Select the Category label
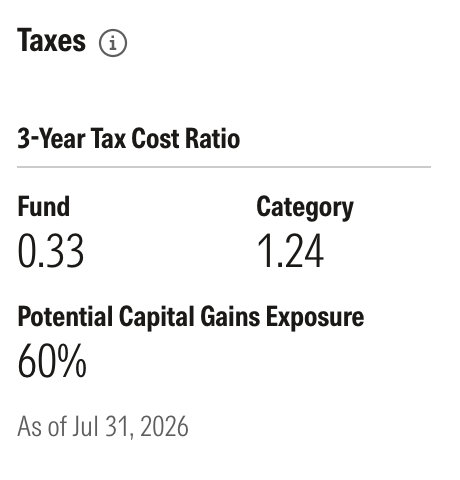460x480 pixels. pos(305,208)
